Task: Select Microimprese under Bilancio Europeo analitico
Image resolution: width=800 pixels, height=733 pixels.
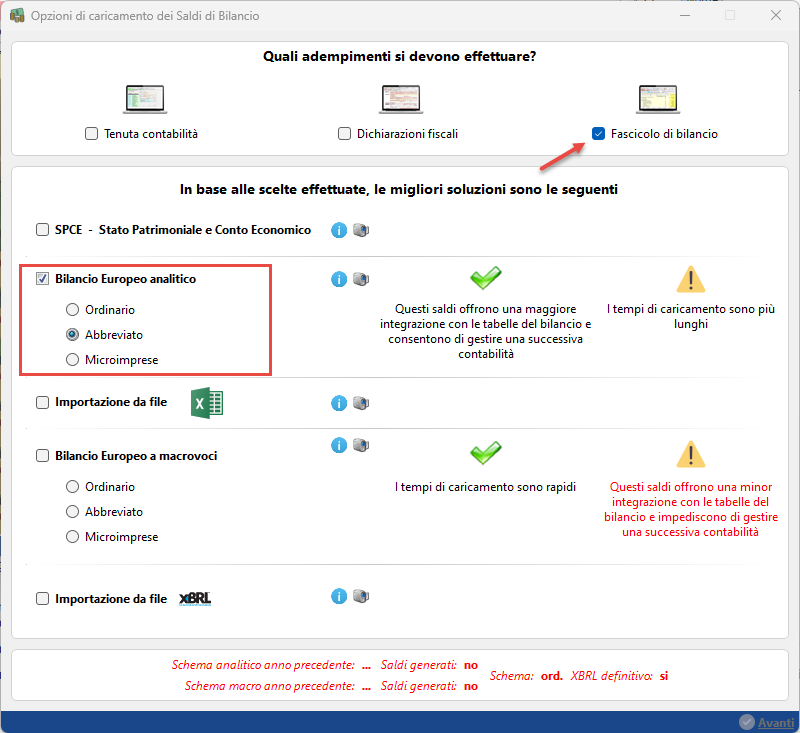Action: pos(72,360)
